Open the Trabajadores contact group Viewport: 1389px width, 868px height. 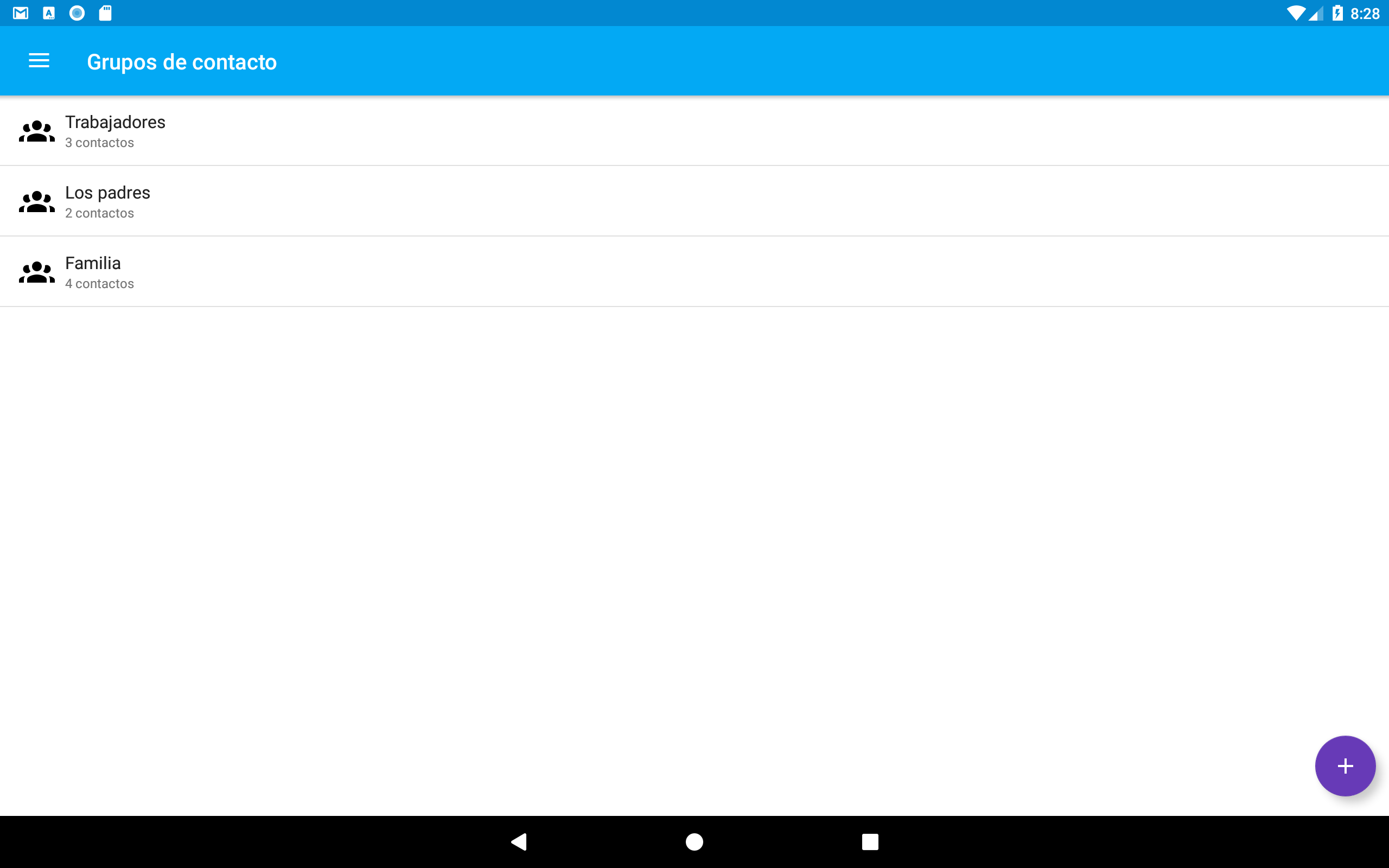694,131
